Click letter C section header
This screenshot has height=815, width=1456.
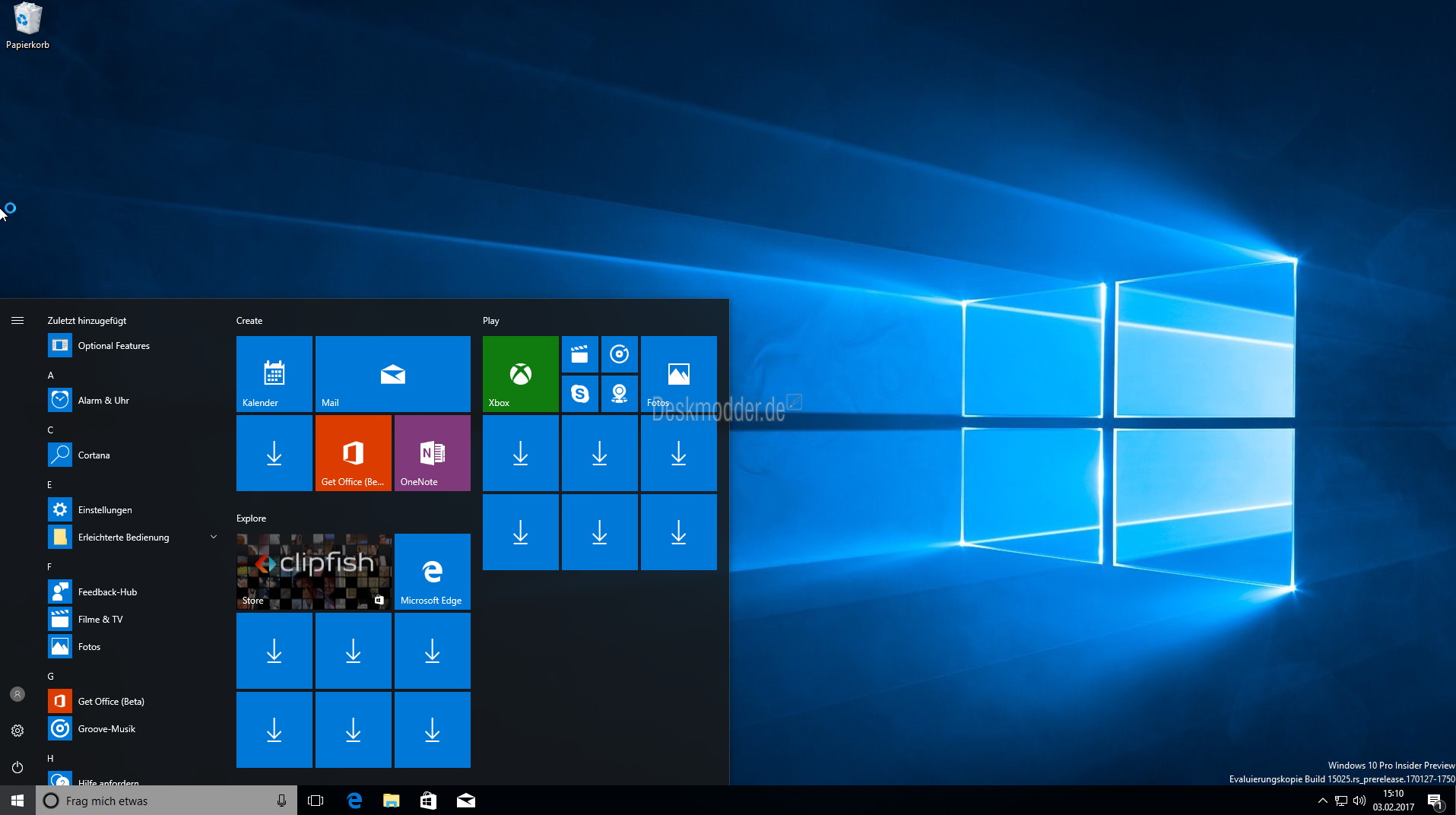coord(51,430)
